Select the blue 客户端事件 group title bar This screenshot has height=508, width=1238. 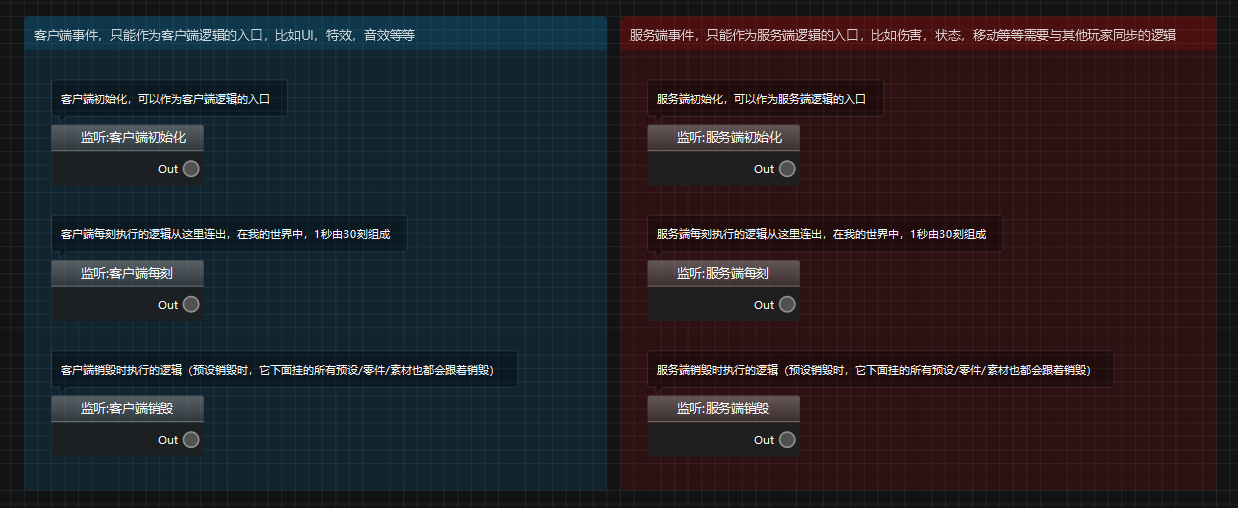pos(315,34)
